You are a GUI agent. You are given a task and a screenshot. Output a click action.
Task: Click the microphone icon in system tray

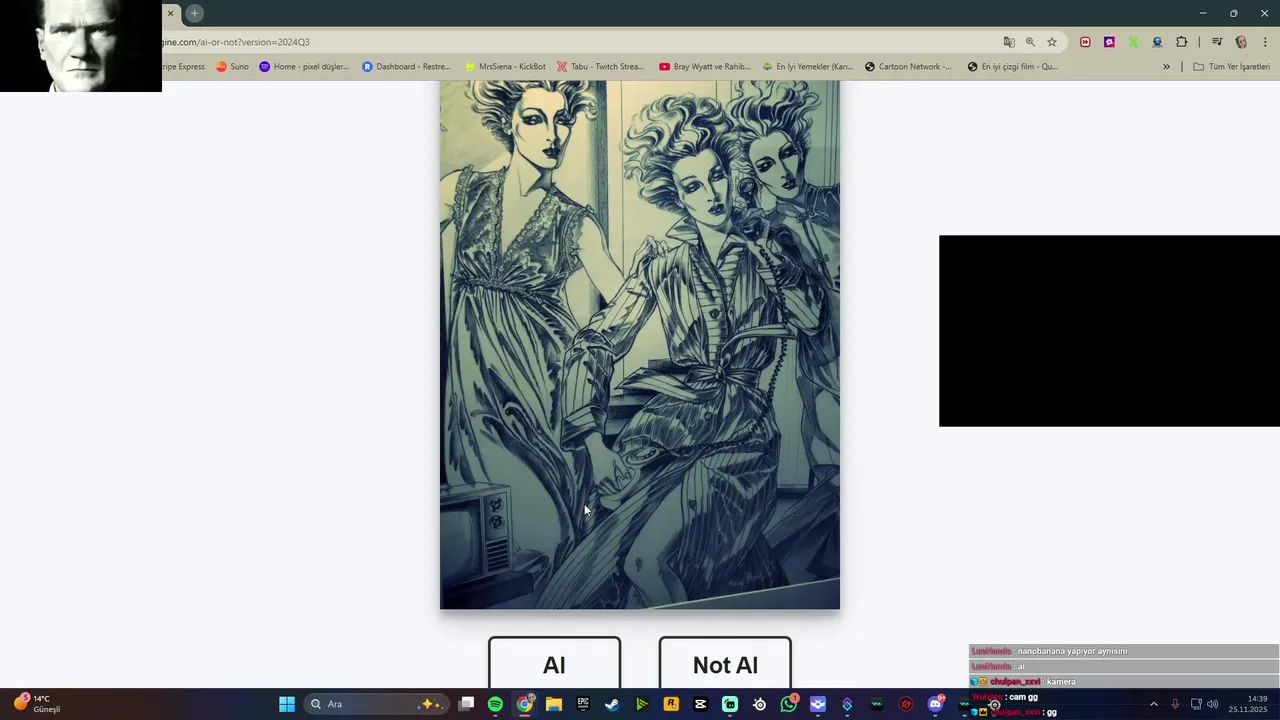point(1175,704)
